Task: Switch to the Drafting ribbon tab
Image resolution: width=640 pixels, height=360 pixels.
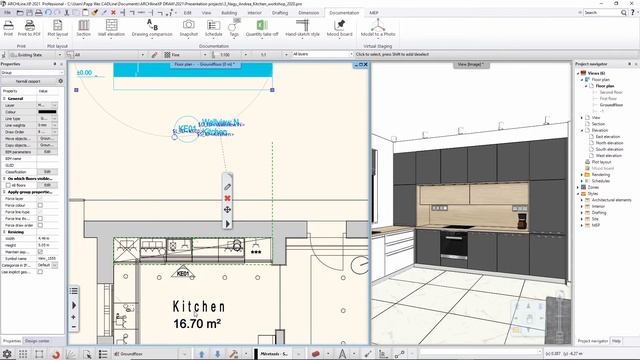Action: [280, 13]
